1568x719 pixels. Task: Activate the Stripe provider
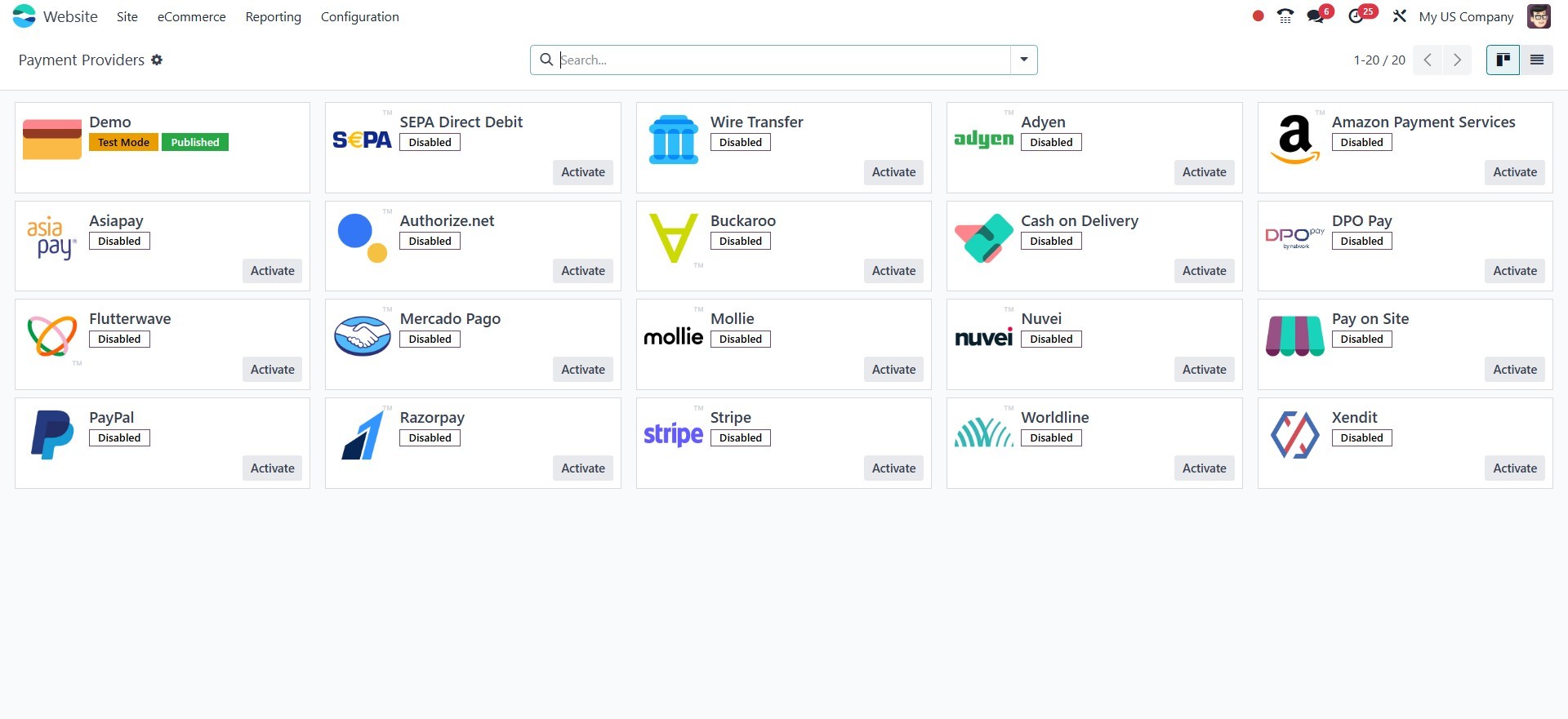(x=893, y=468)
